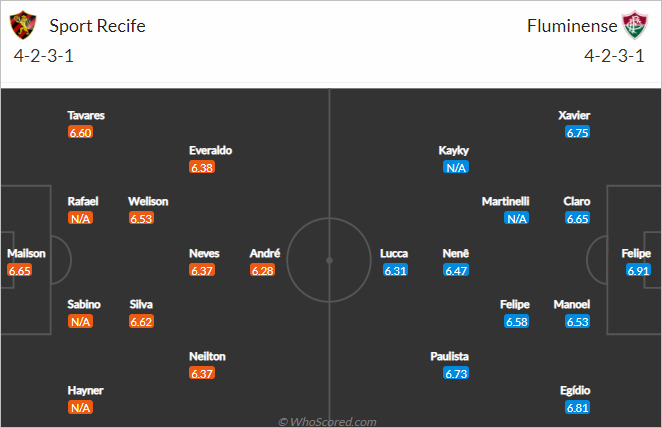Viewport: 662px width, 428px height.
Task: Click Xavier's 6.75 rating badge
Action: tap(577, 133)
